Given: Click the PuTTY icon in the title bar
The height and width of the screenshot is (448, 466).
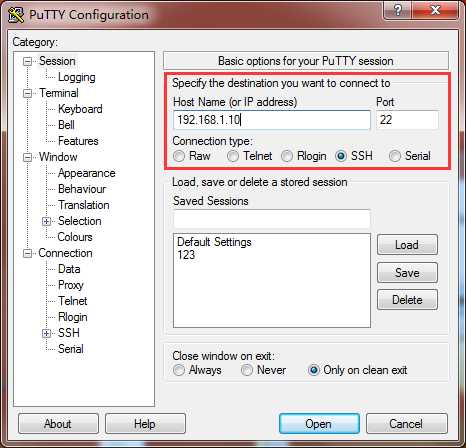Looking at the screenshot, I should [x=16, y=14].
